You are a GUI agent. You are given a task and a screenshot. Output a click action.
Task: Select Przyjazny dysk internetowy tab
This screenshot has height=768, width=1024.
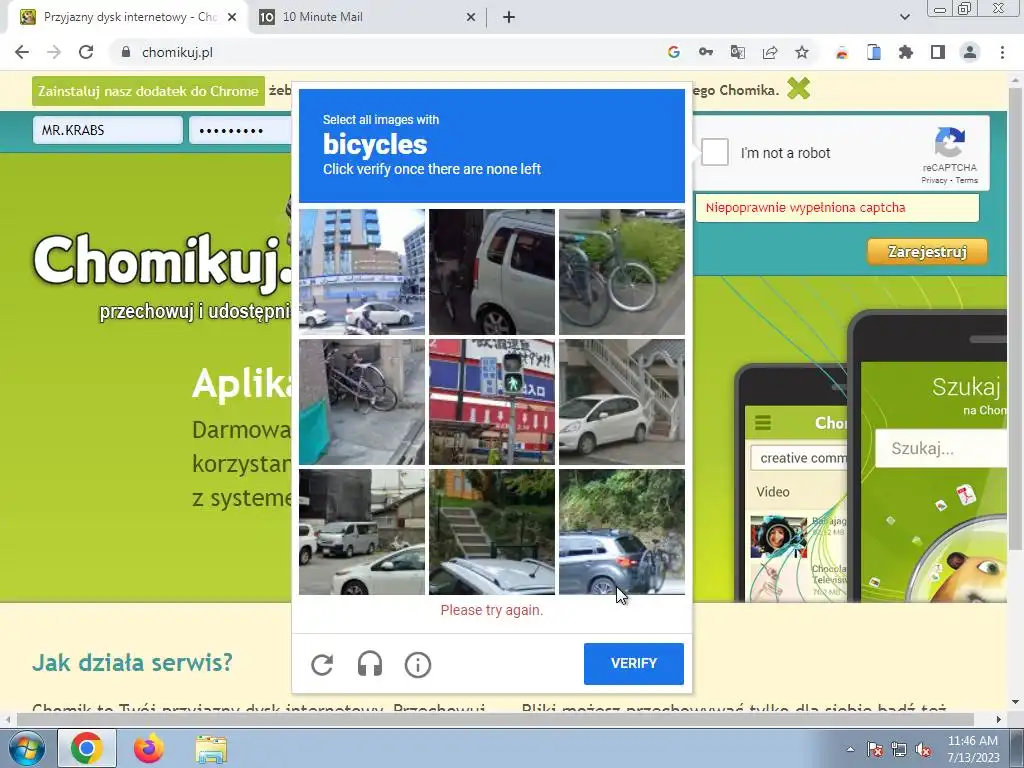[128, 17]
